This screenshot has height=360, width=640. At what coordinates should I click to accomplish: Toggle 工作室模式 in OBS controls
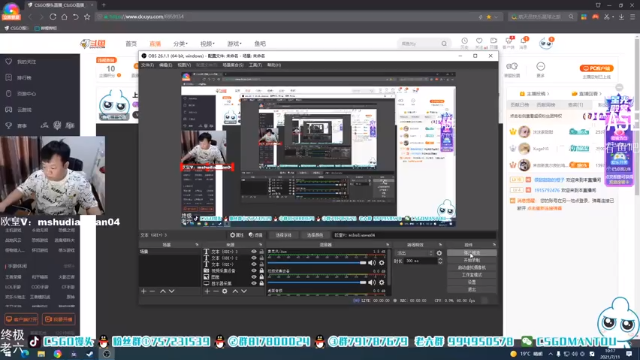click(x=472, y=275)
